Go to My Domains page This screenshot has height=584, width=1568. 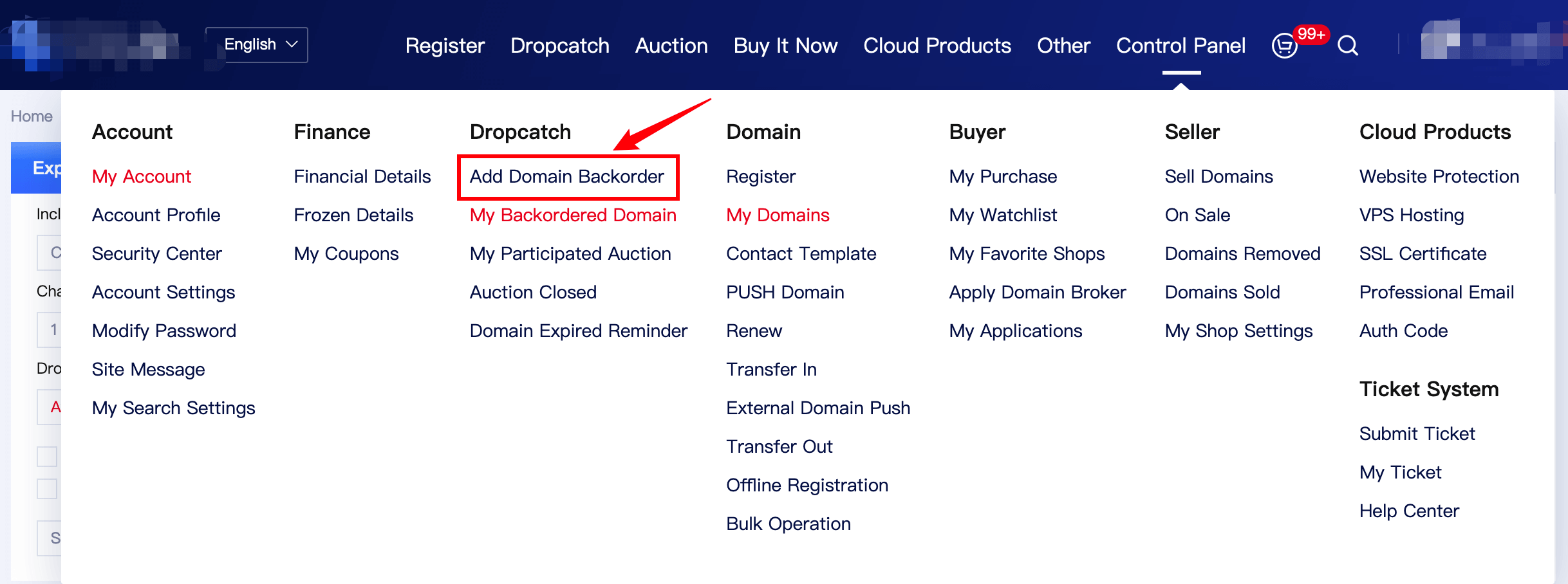coord(778,215)
